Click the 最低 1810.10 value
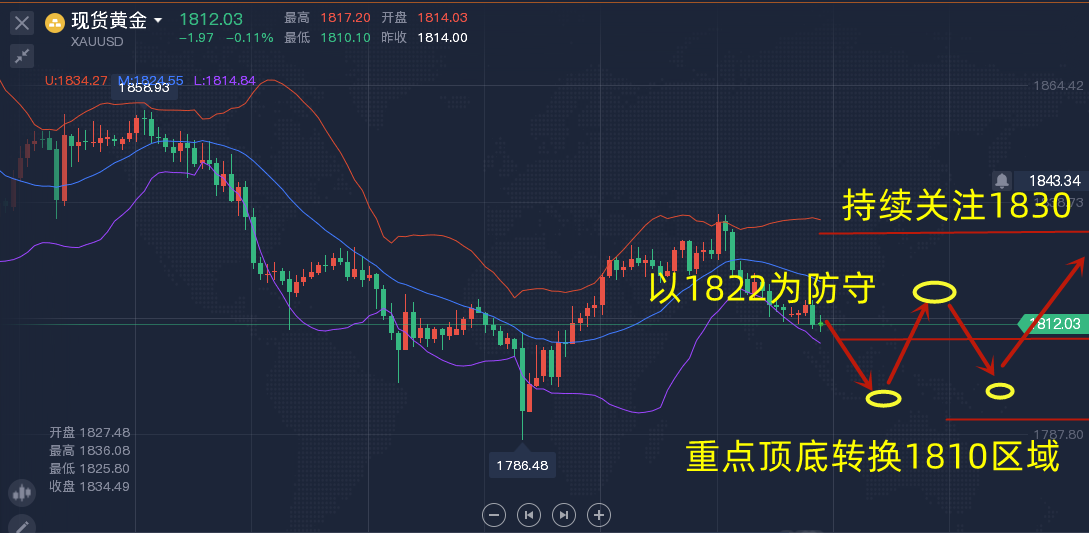This screenshot has height=533, width=1089. (x=345, y=38)
